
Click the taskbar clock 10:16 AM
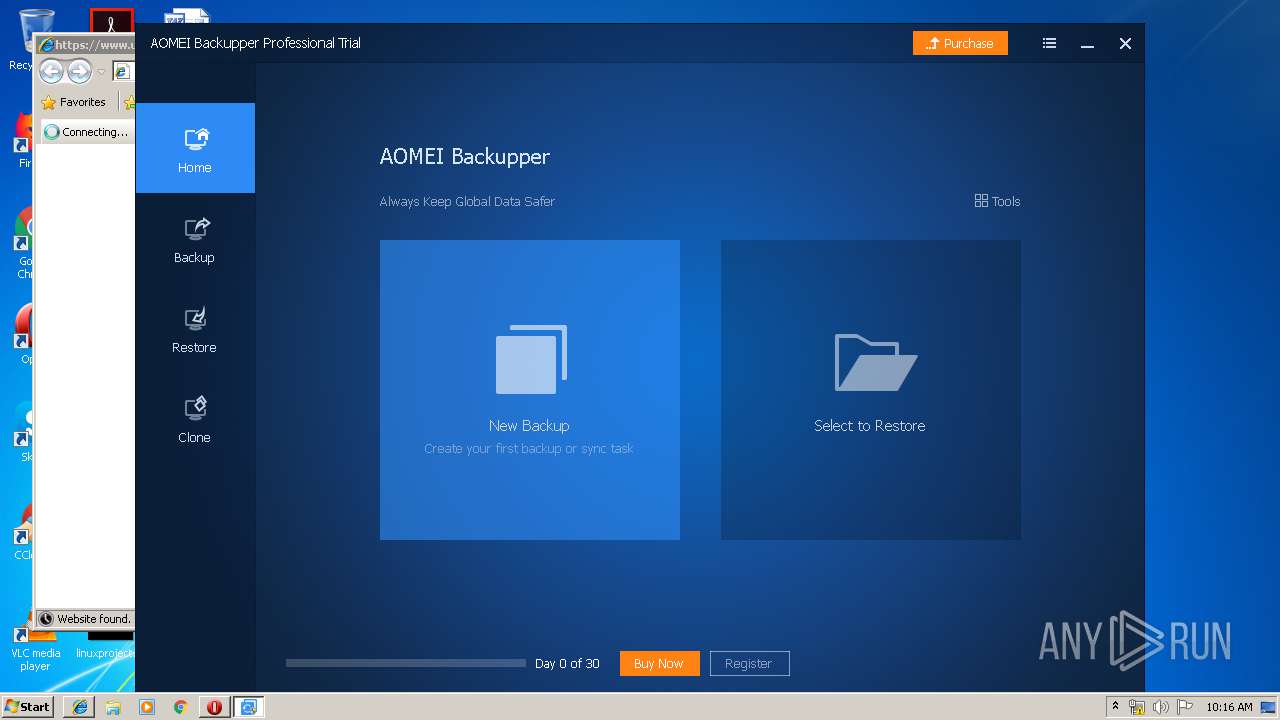[1229, 707]
